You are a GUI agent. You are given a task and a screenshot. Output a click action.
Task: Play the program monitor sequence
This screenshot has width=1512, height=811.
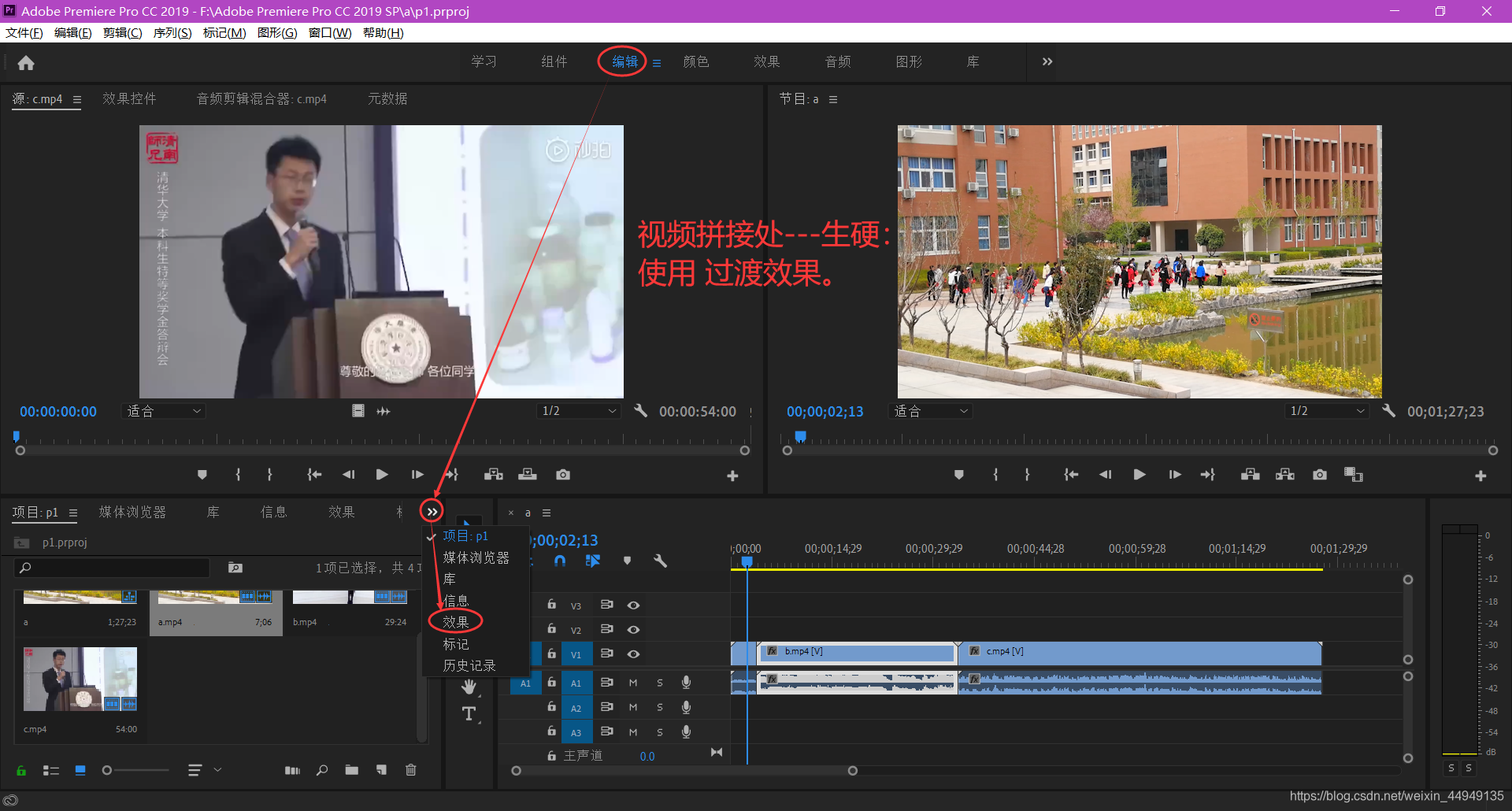[x=1139, y=475]
